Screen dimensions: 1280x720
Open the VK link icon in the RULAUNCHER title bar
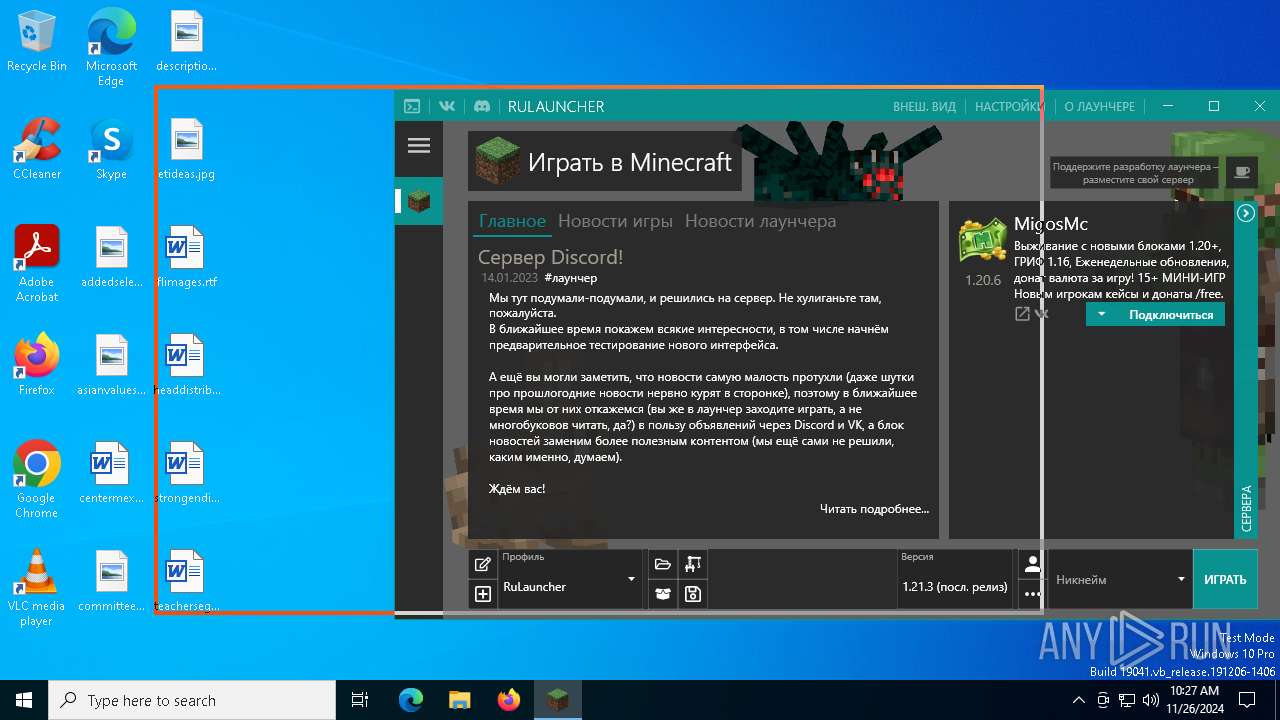tap(447, 106)
